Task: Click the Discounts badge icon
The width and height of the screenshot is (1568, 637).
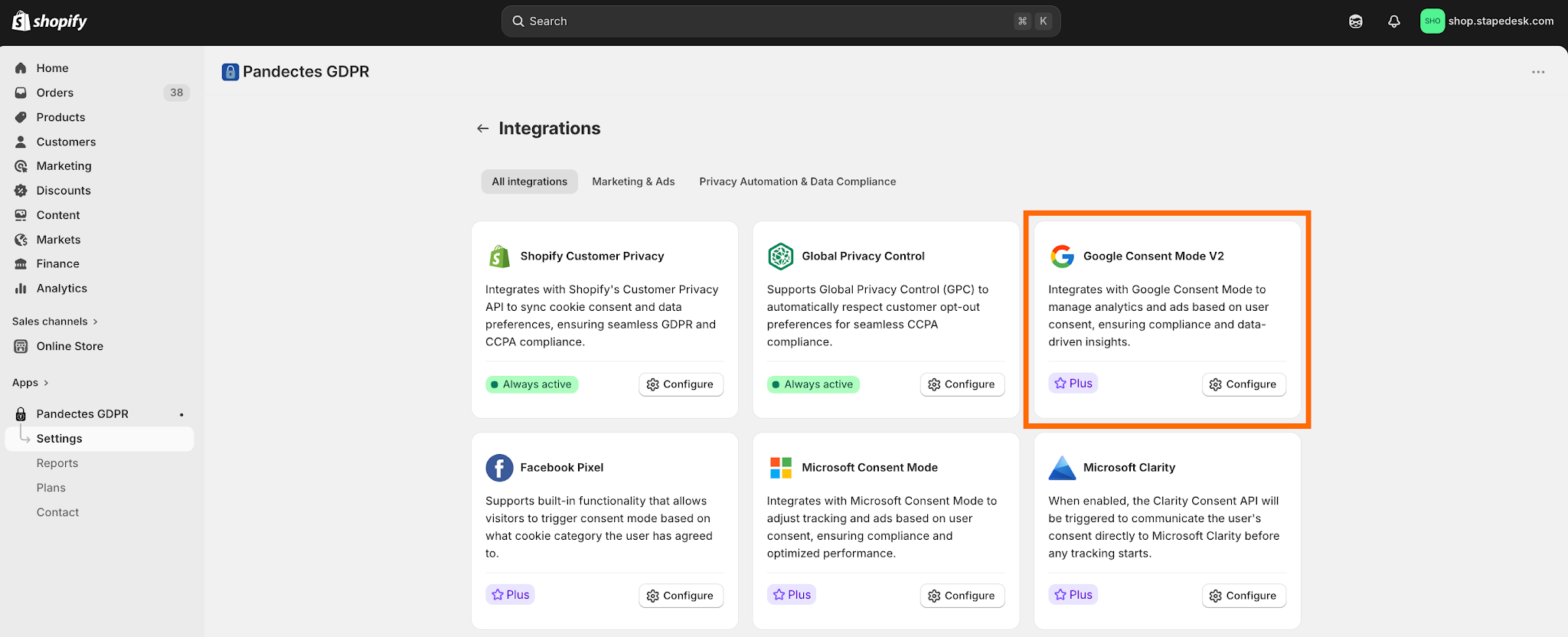Action: [x=21, y=191]
